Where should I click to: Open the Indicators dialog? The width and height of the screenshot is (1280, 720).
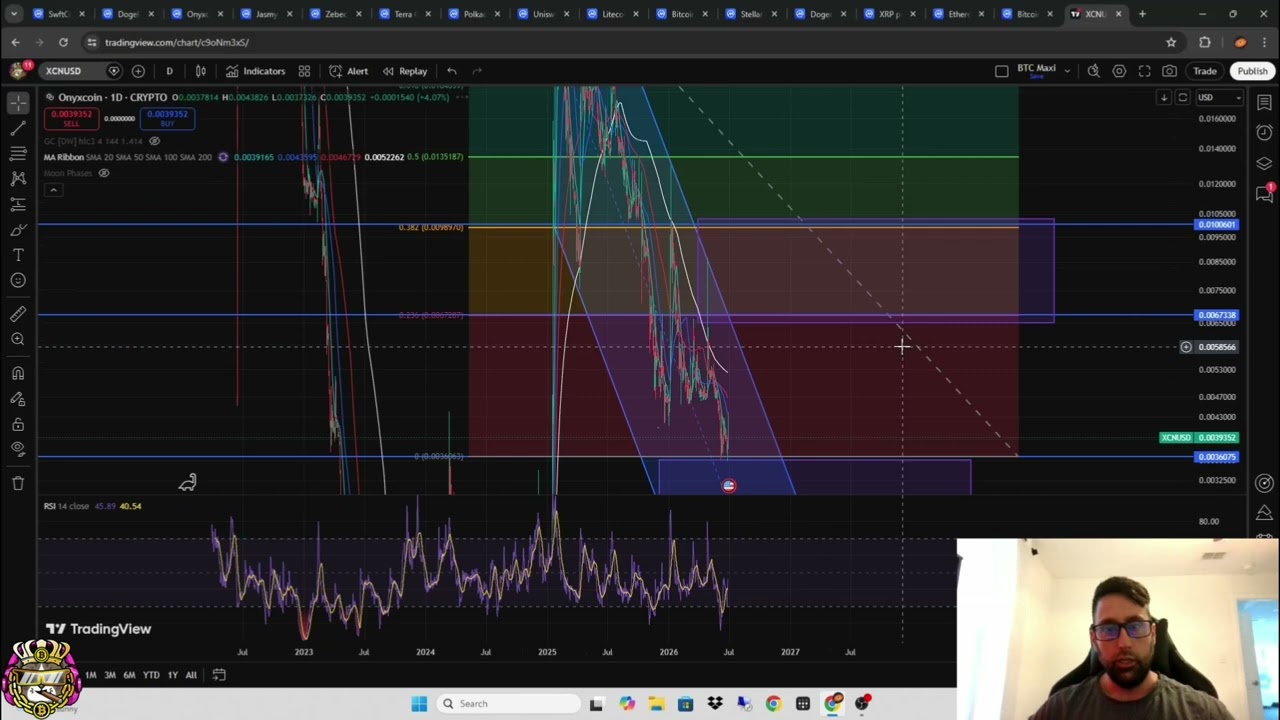255,71
